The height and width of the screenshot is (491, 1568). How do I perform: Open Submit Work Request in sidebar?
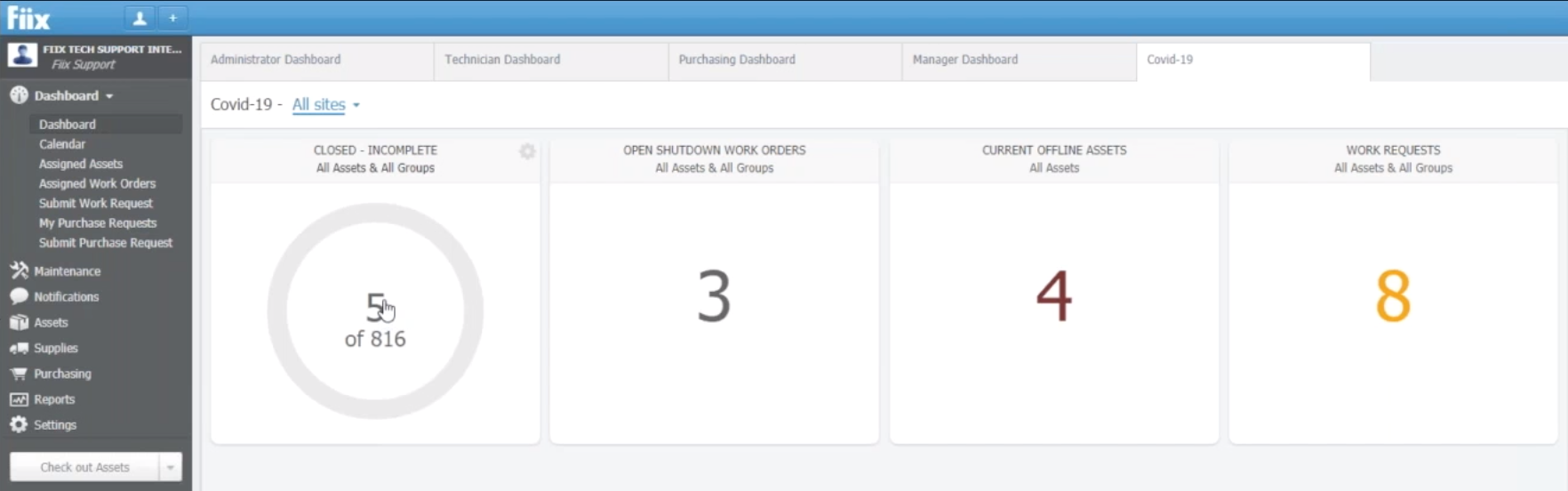(95, 203)
